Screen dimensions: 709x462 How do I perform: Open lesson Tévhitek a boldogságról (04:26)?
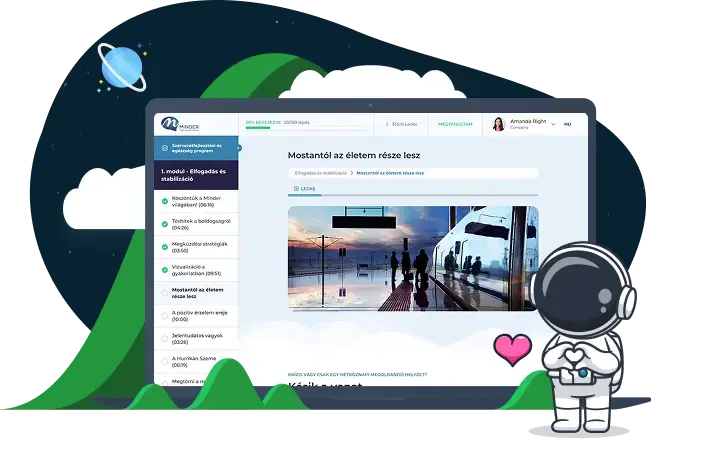196,224
